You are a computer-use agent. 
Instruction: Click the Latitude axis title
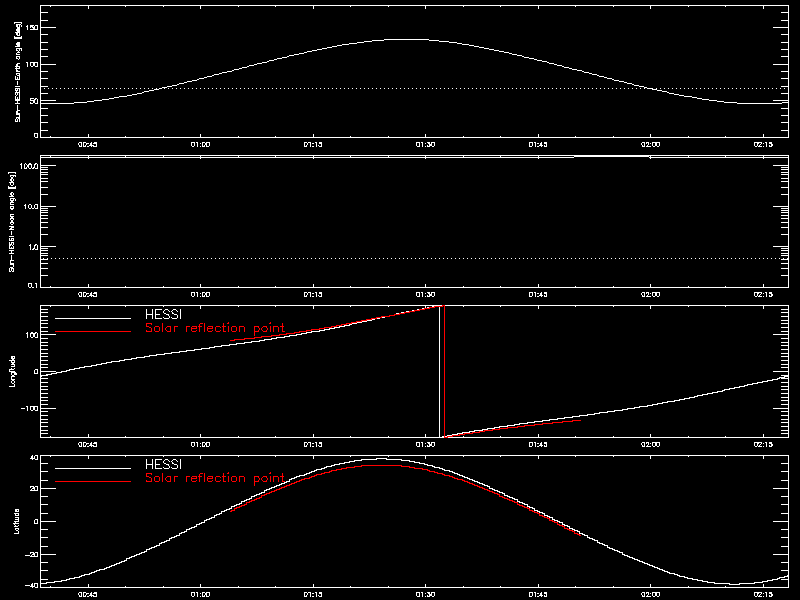16,521
